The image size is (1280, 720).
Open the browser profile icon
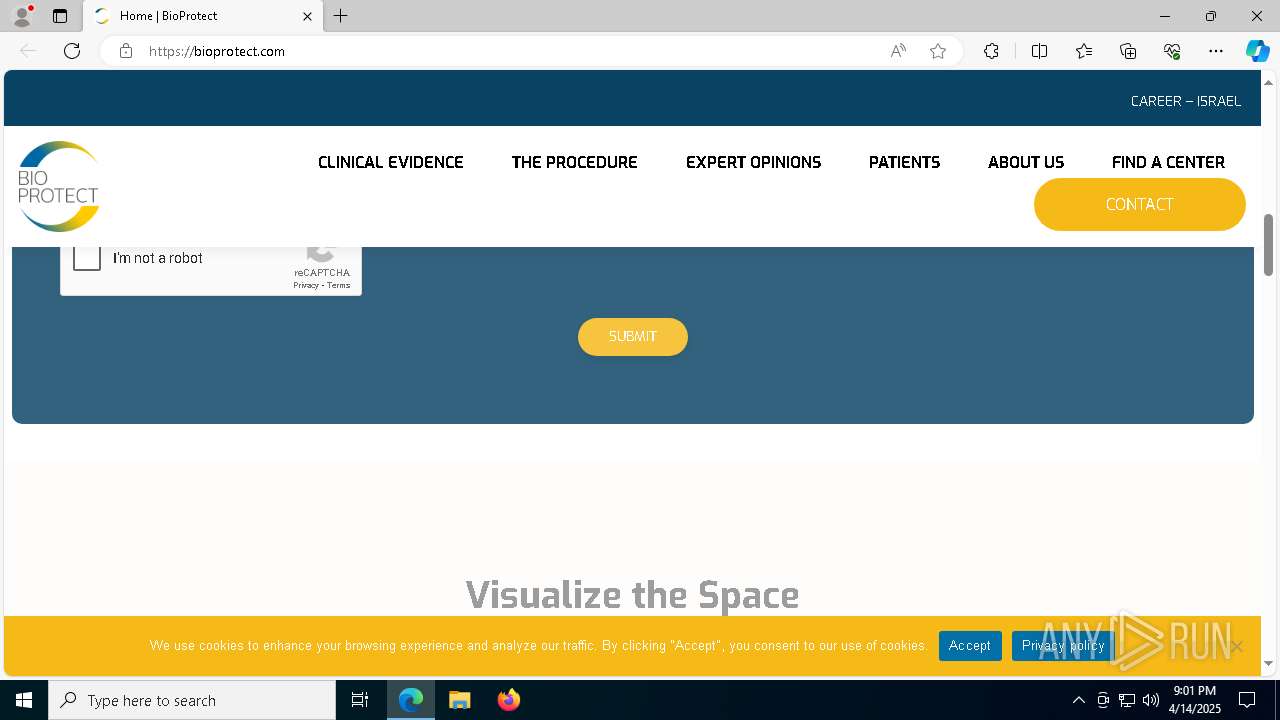[22, 16]
